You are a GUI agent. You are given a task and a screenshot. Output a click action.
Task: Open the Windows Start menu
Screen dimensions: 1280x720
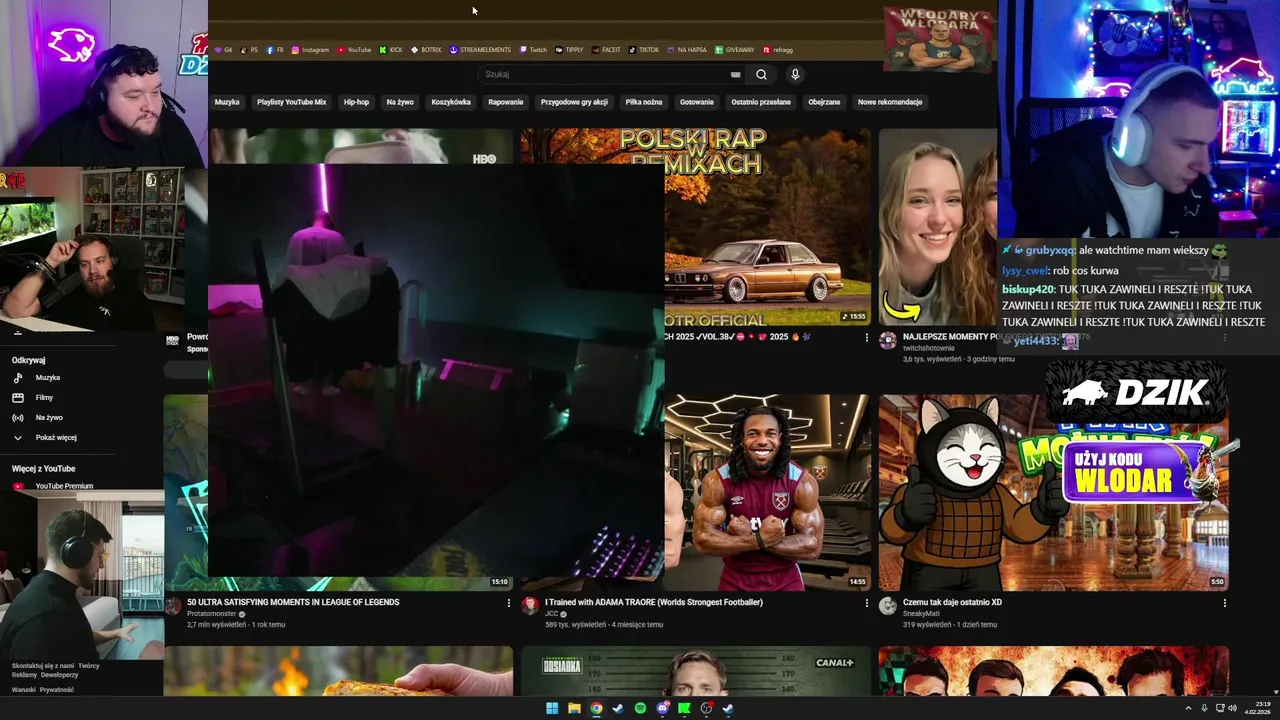pyautogui.click(x=552, y=708)
